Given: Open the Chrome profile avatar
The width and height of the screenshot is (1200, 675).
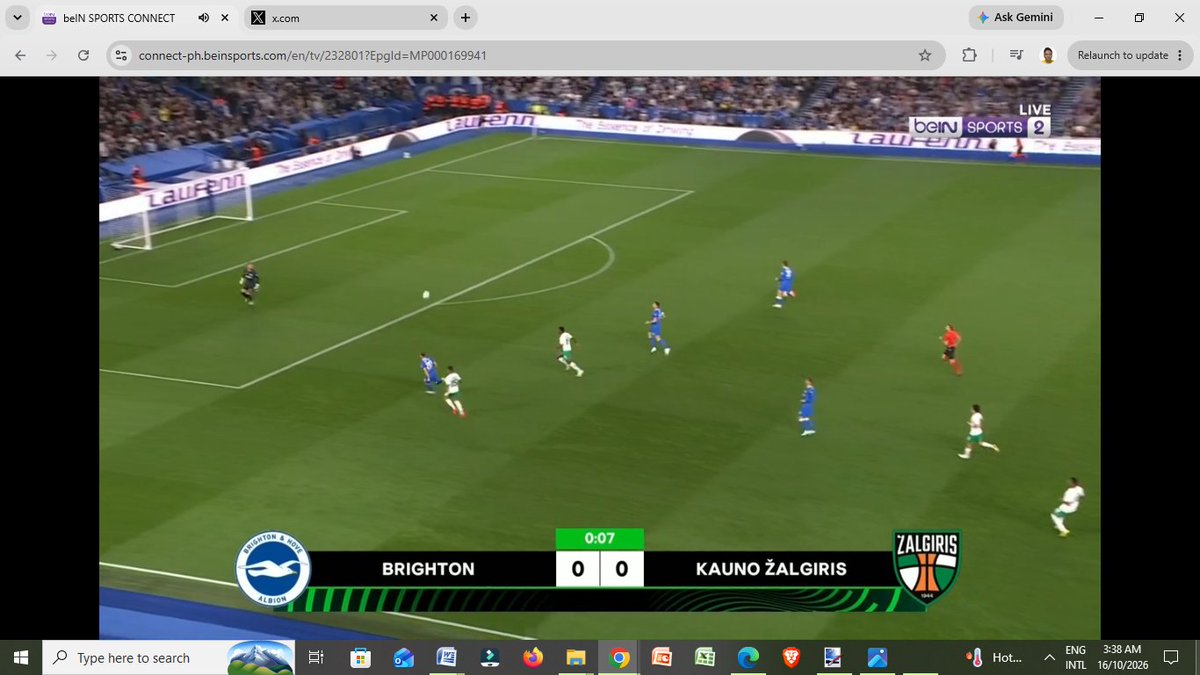Looking at the screenshot, I should [x=1047, y=55].
